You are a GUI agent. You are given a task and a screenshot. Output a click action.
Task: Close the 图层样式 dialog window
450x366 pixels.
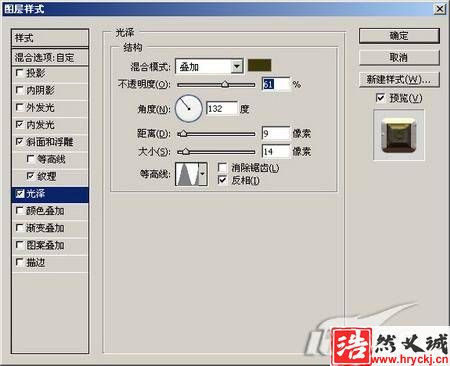[x=440, y=9]
